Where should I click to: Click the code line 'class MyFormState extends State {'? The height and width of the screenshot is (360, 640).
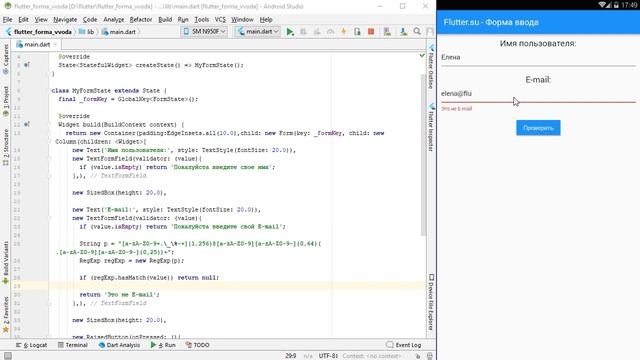[x=109, y=91]
